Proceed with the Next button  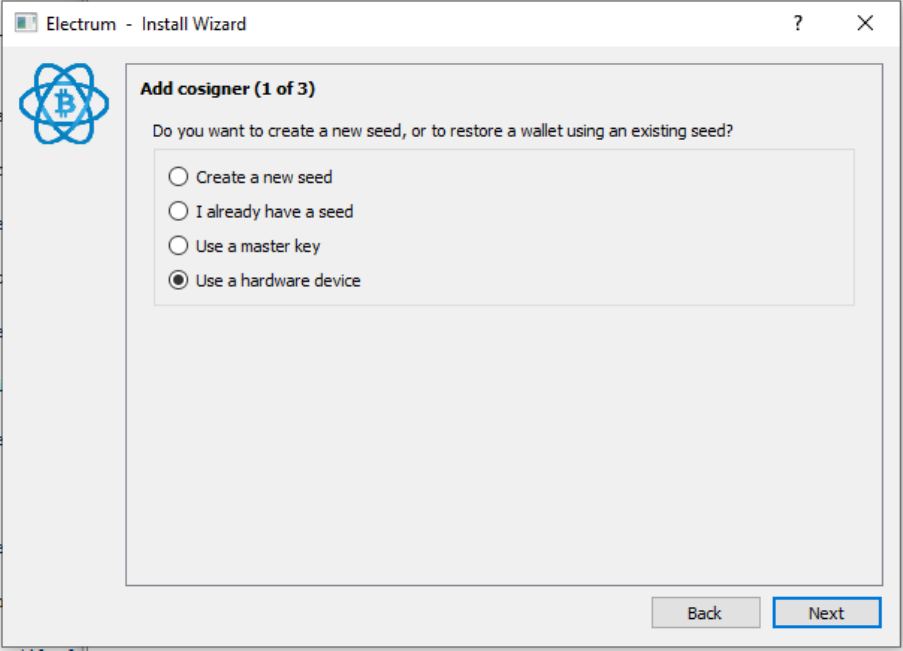[826, 613]
